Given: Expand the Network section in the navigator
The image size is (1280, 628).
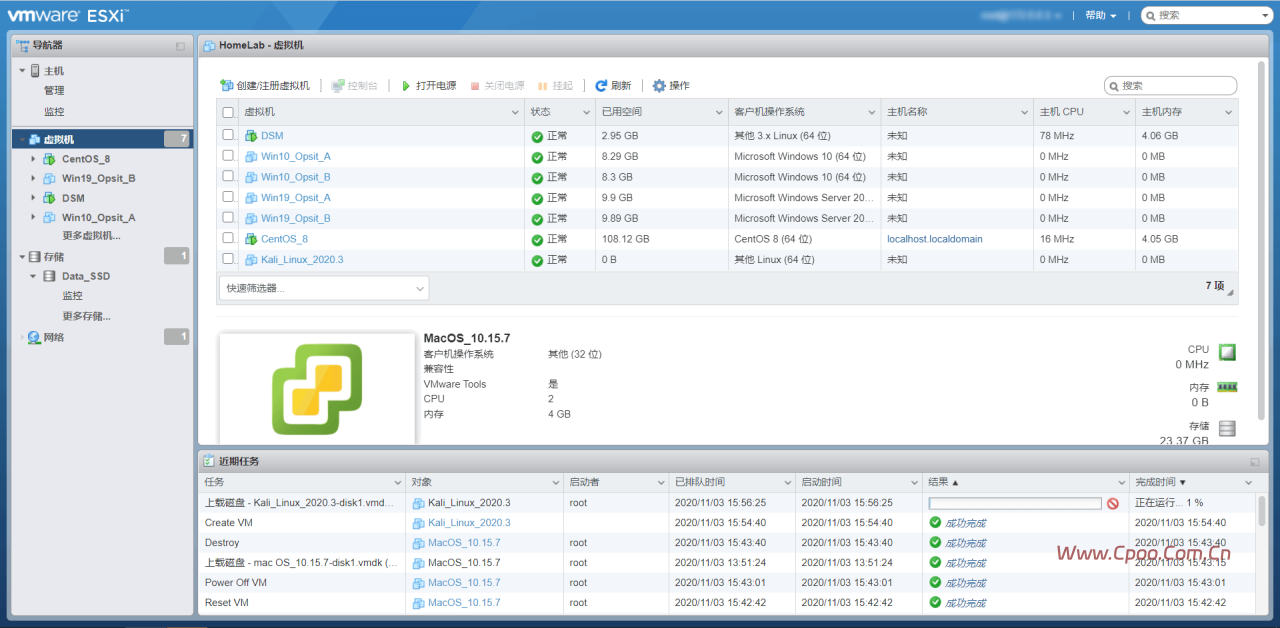Looking at the screenshot, I should (22, 337).
